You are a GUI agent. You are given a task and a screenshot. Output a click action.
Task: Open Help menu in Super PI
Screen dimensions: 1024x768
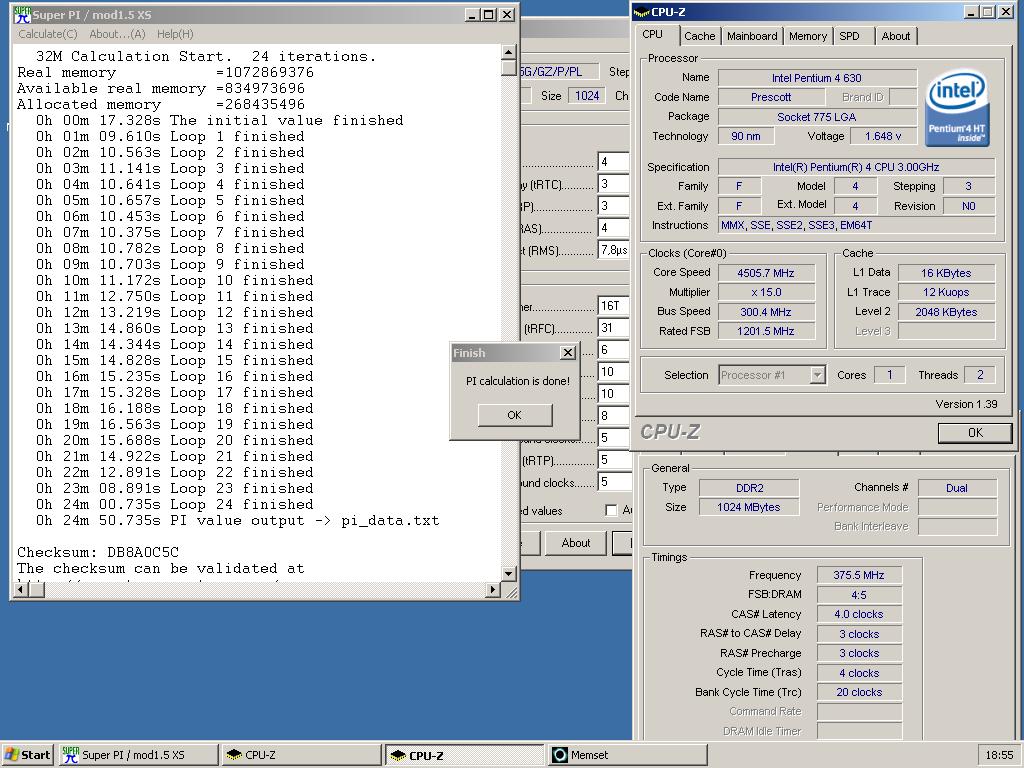(175, 34)
